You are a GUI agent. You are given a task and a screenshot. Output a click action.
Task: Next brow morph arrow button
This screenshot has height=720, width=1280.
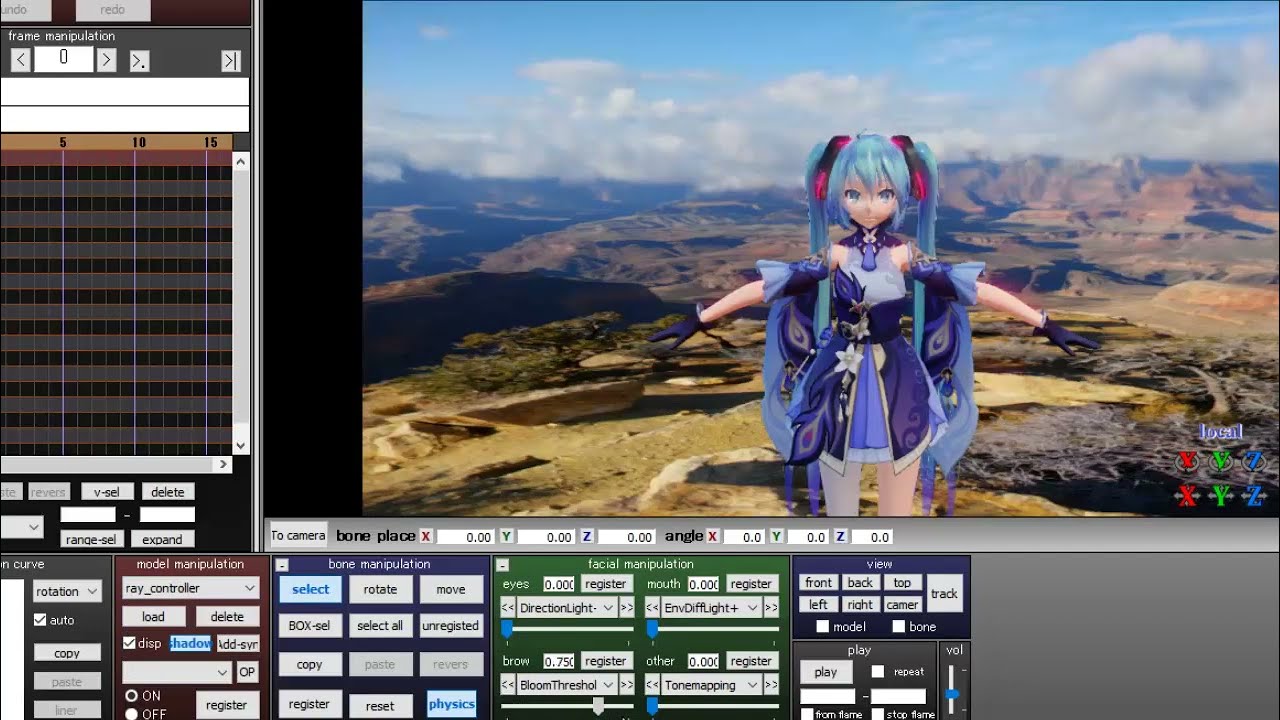[627, 685]
